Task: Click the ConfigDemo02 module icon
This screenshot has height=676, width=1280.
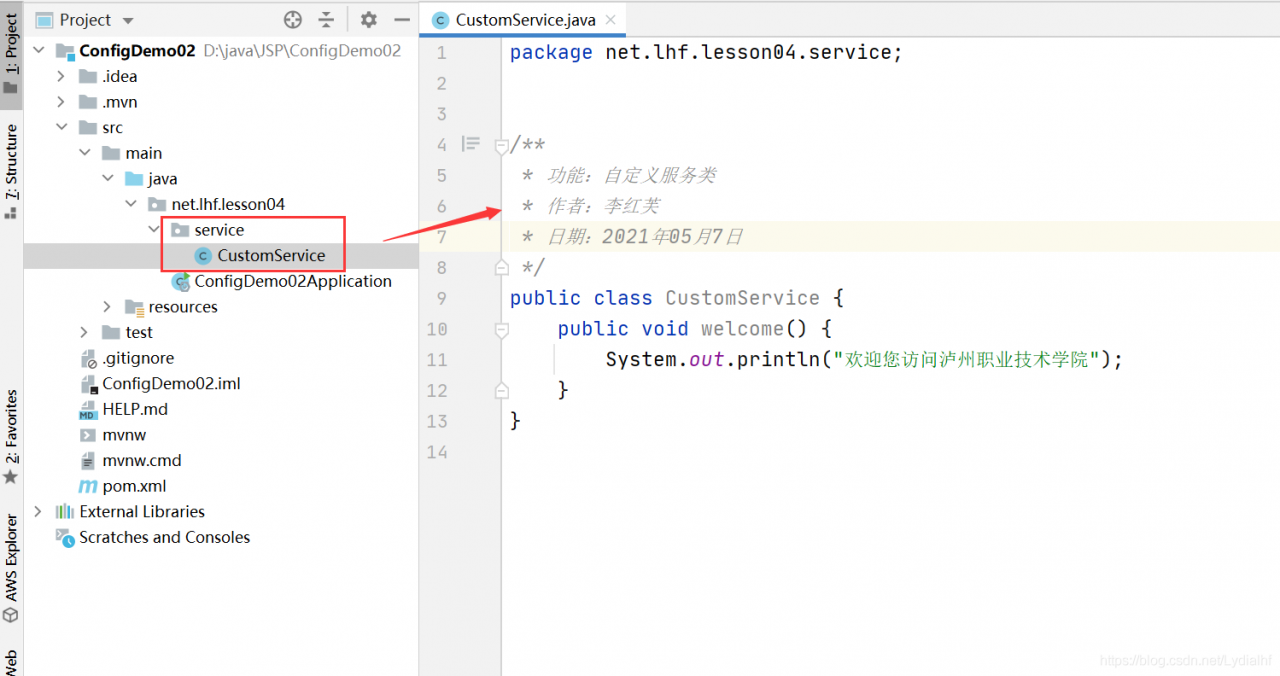Action: [x=65, y=51]
